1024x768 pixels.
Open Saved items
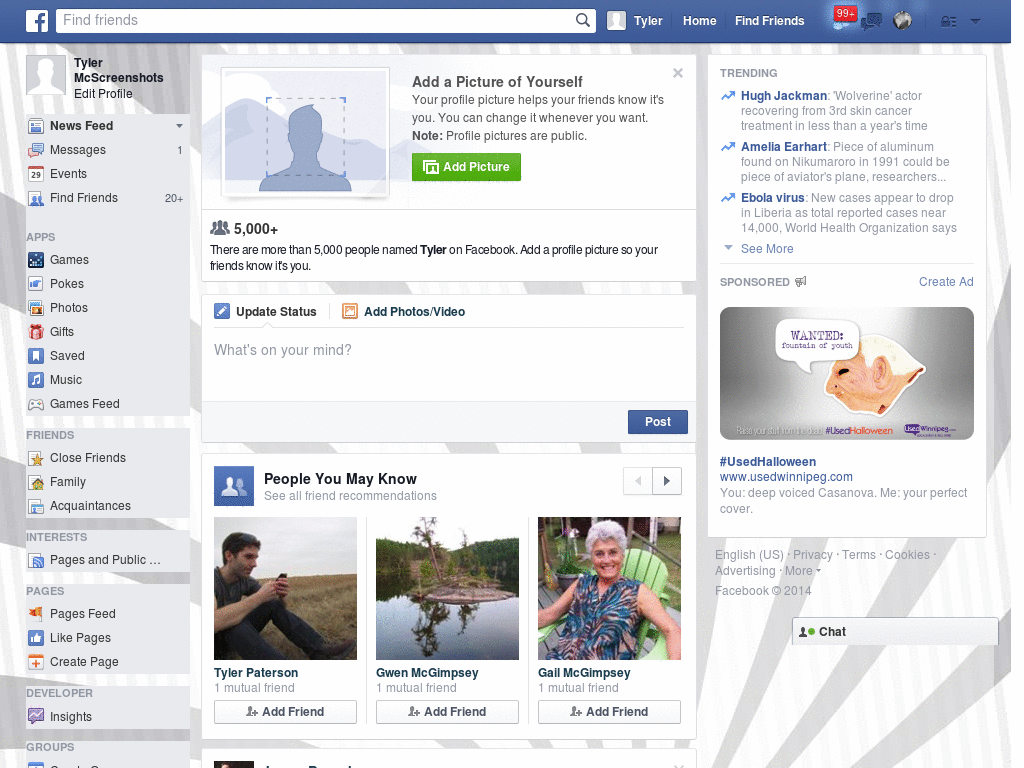(x=107, y=356)
